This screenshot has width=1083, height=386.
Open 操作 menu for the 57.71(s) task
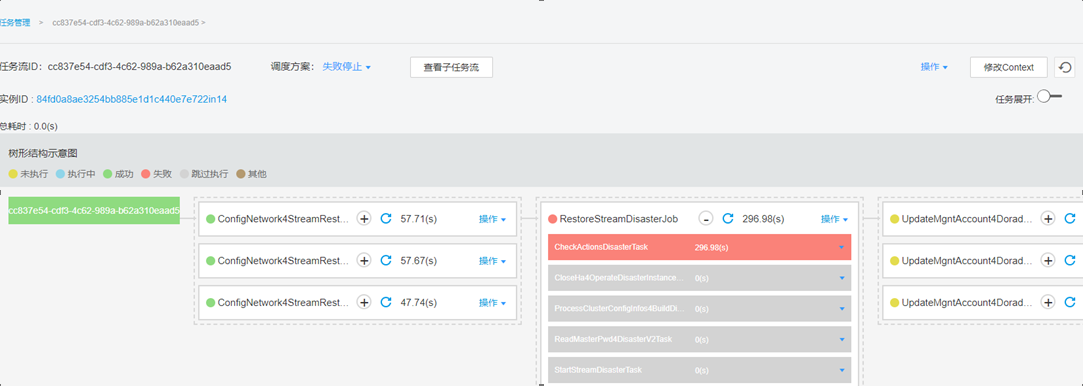pyautogui.click(x=492, y=219)
